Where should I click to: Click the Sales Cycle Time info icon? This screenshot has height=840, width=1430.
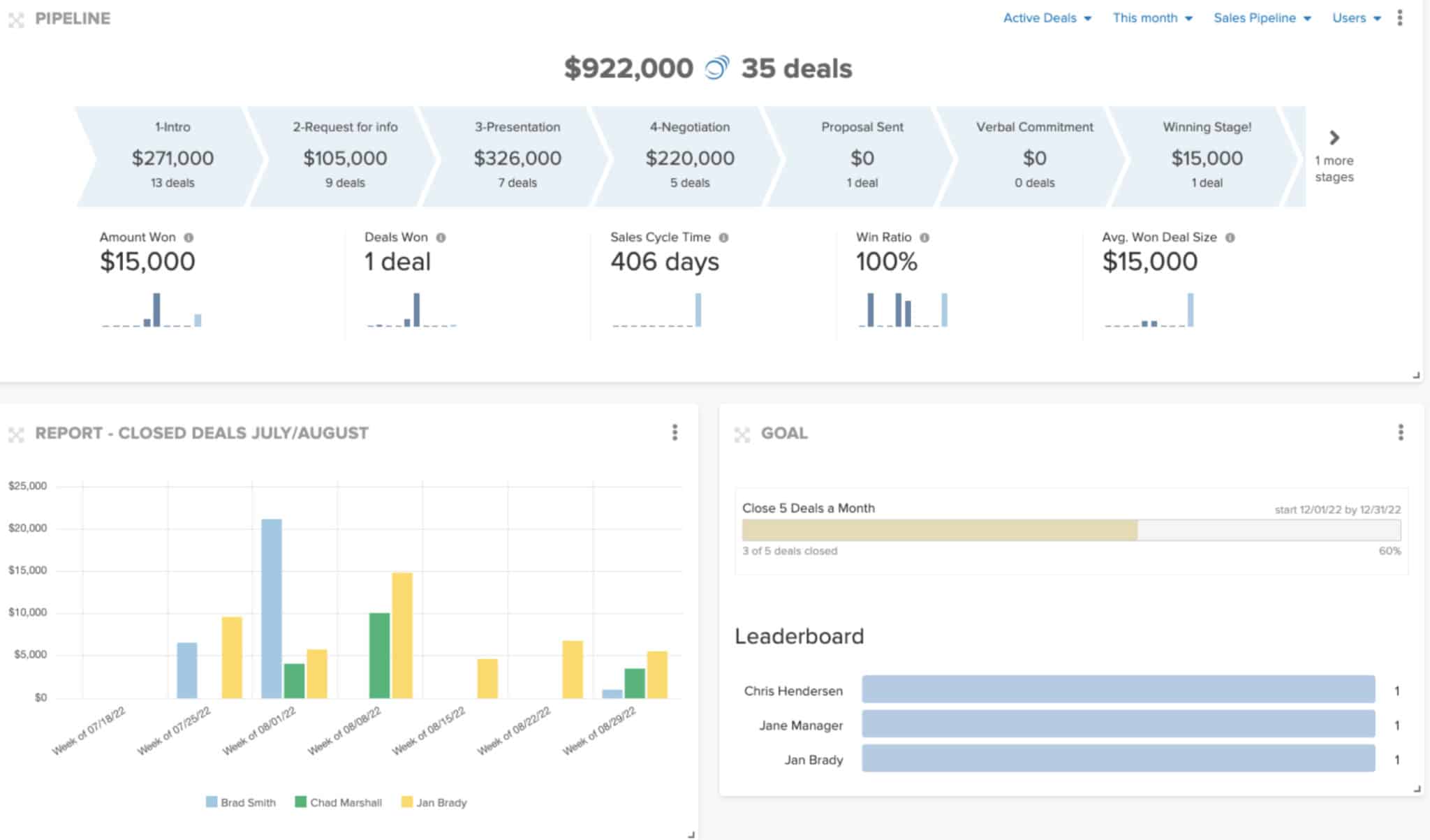coord(724,237)
